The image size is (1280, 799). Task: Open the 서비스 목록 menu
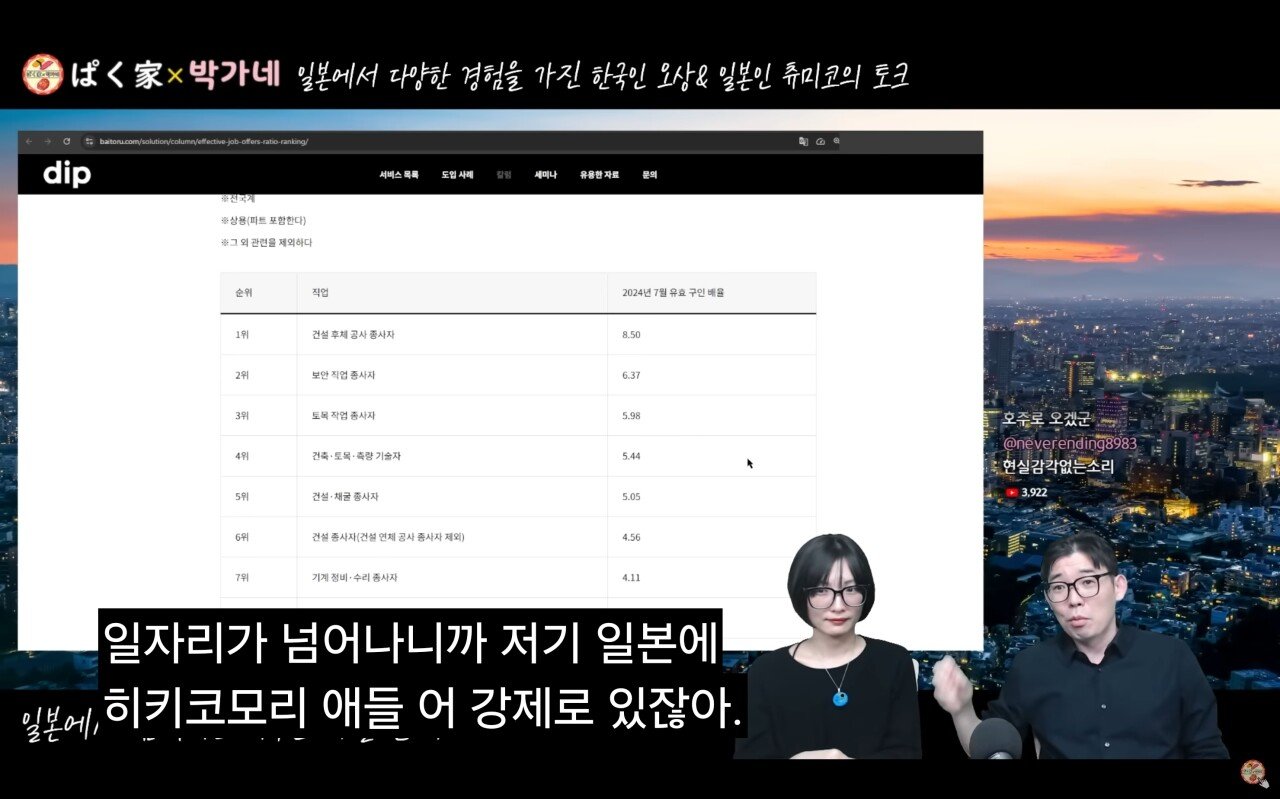(399, 175)
